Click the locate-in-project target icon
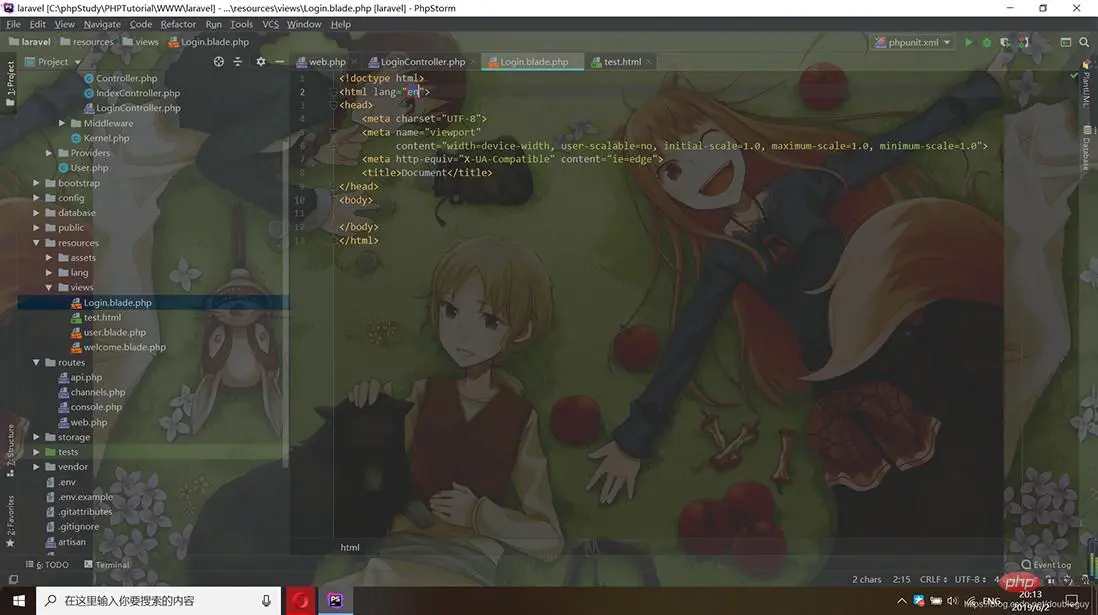 [219, 61]
